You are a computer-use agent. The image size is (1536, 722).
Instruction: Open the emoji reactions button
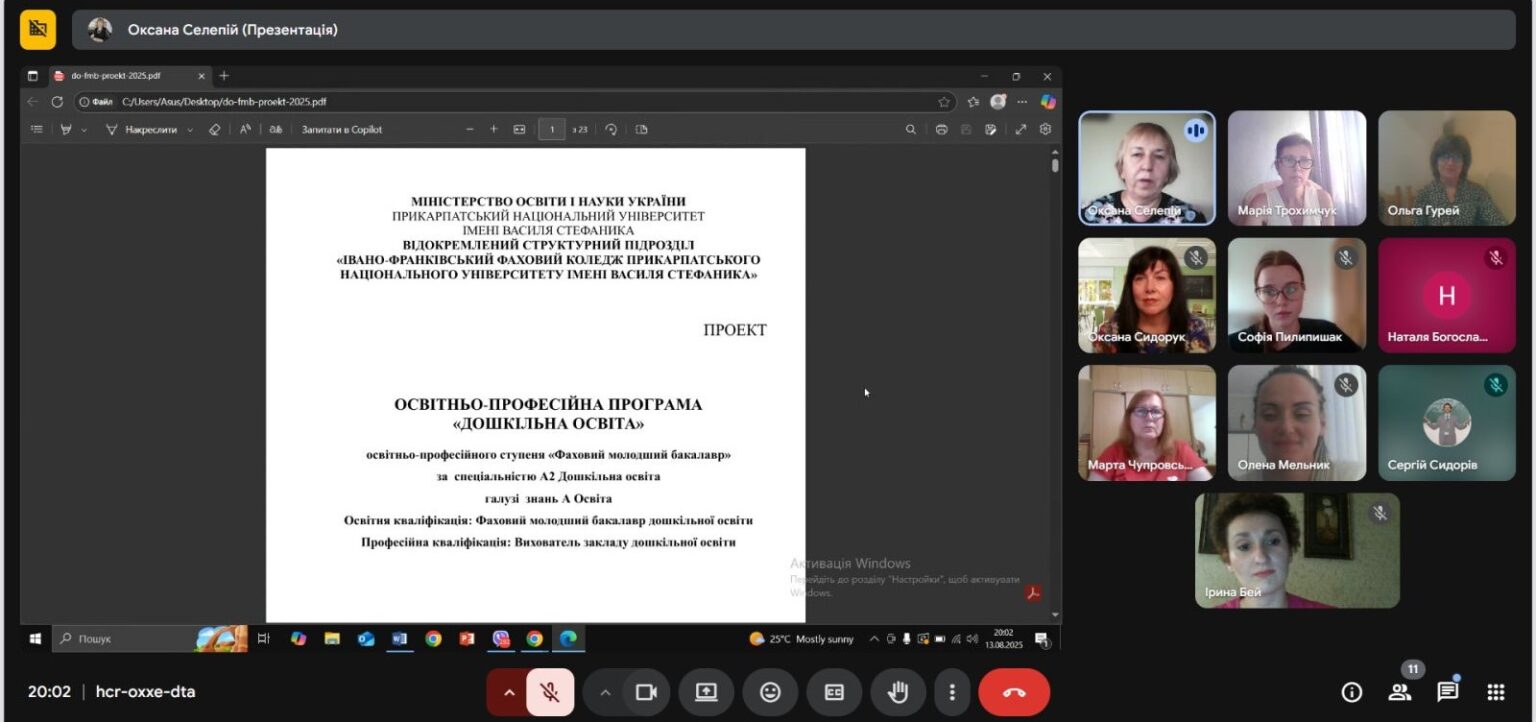point(770,692)
